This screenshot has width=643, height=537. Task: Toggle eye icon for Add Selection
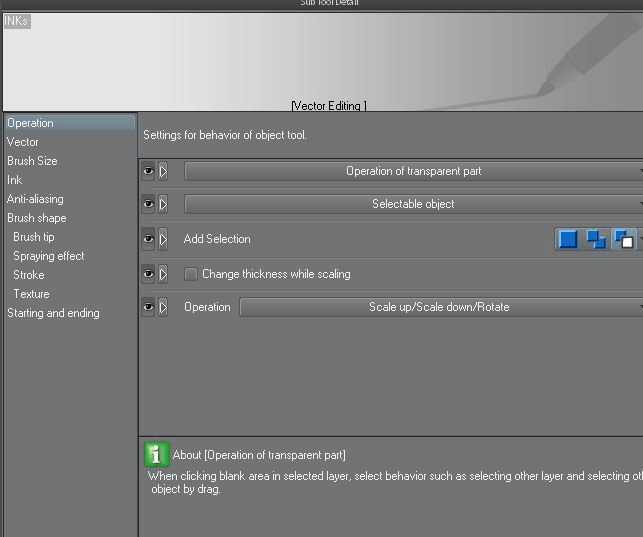[148, 239]
